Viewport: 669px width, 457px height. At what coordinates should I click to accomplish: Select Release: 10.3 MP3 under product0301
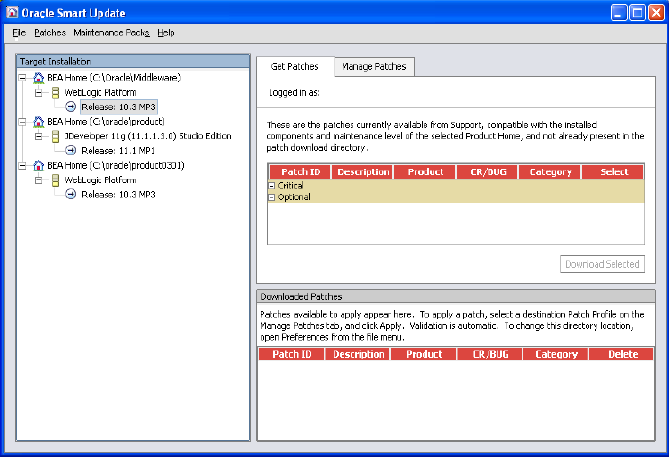(118, 195)
